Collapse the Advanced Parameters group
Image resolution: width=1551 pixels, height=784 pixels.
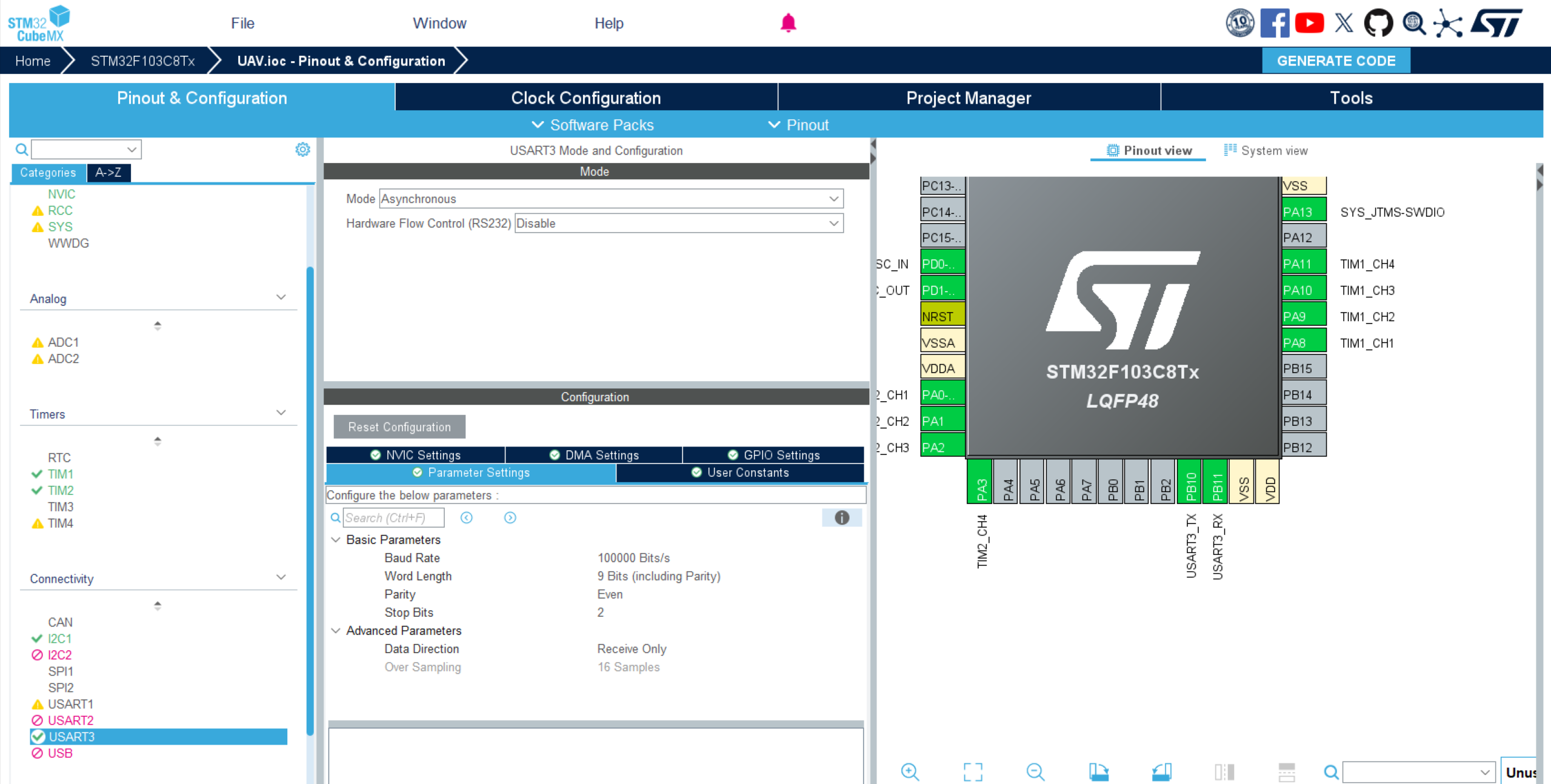click(336, 630)
